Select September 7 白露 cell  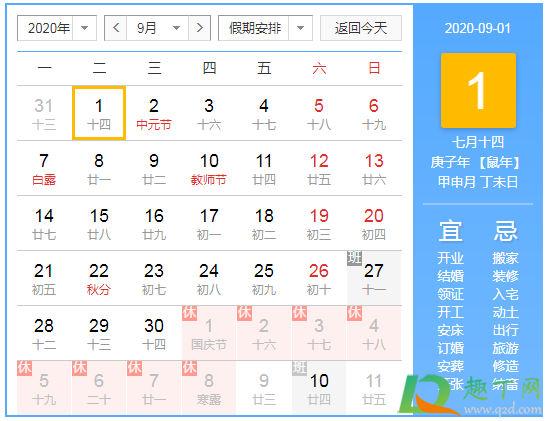pyautogui.click(x=44, y=169)
